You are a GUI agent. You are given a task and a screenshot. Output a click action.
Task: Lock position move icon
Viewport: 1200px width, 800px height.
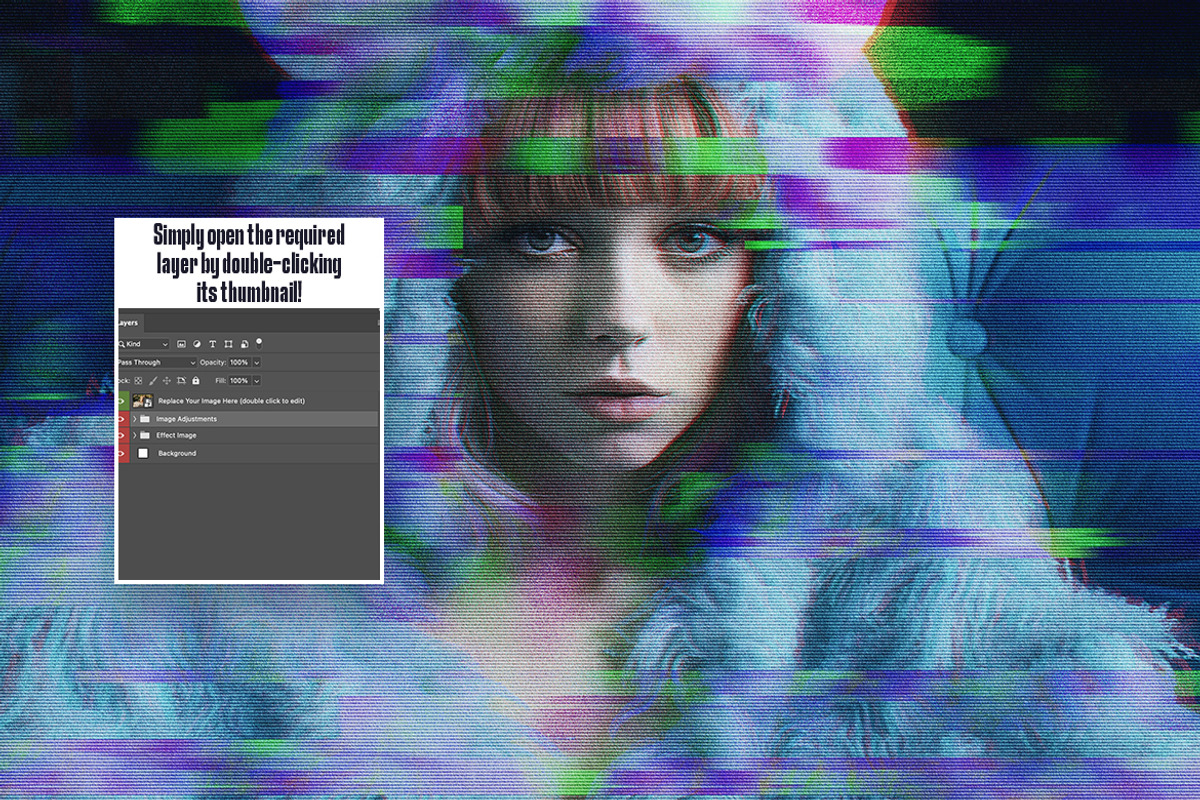(167, 381)
